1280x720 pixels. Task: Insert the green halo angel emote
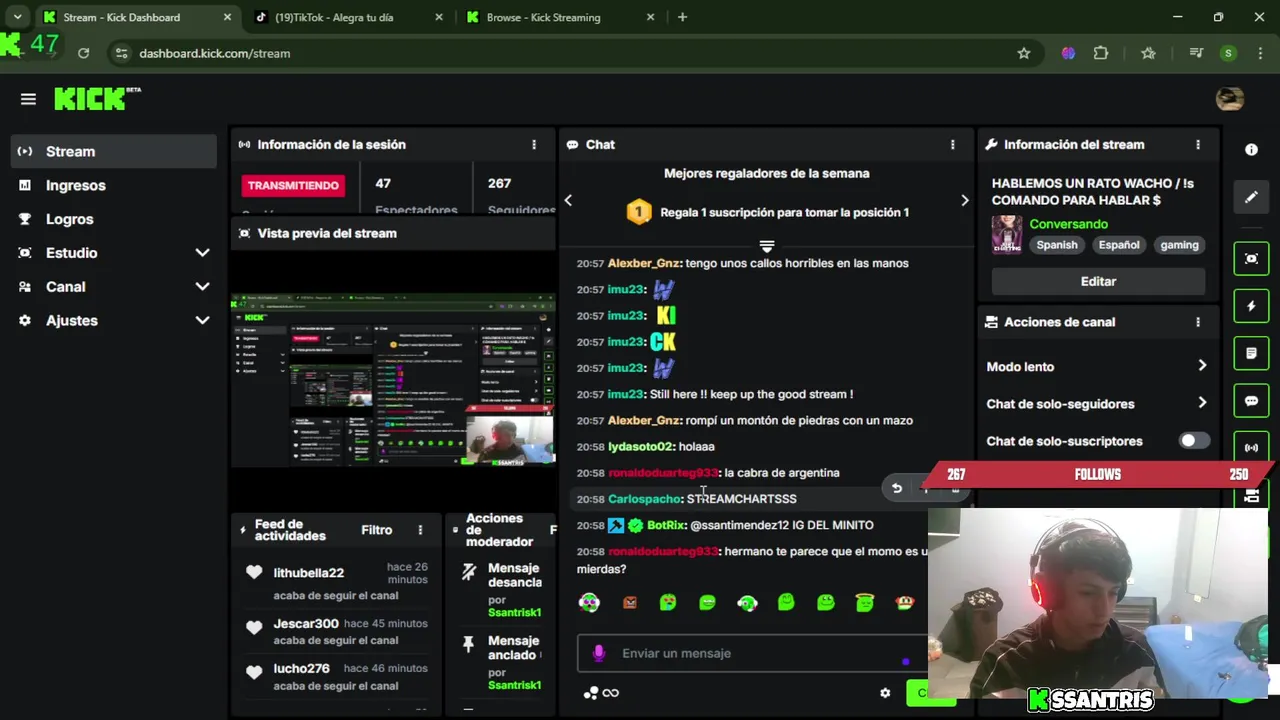865,602
